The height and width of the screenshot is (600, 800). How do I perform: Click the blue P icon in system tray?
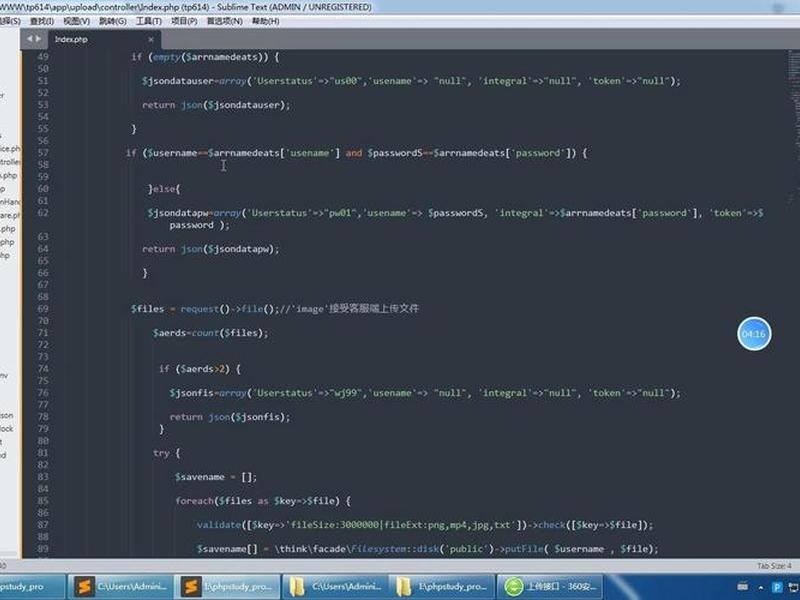[777, 587]
